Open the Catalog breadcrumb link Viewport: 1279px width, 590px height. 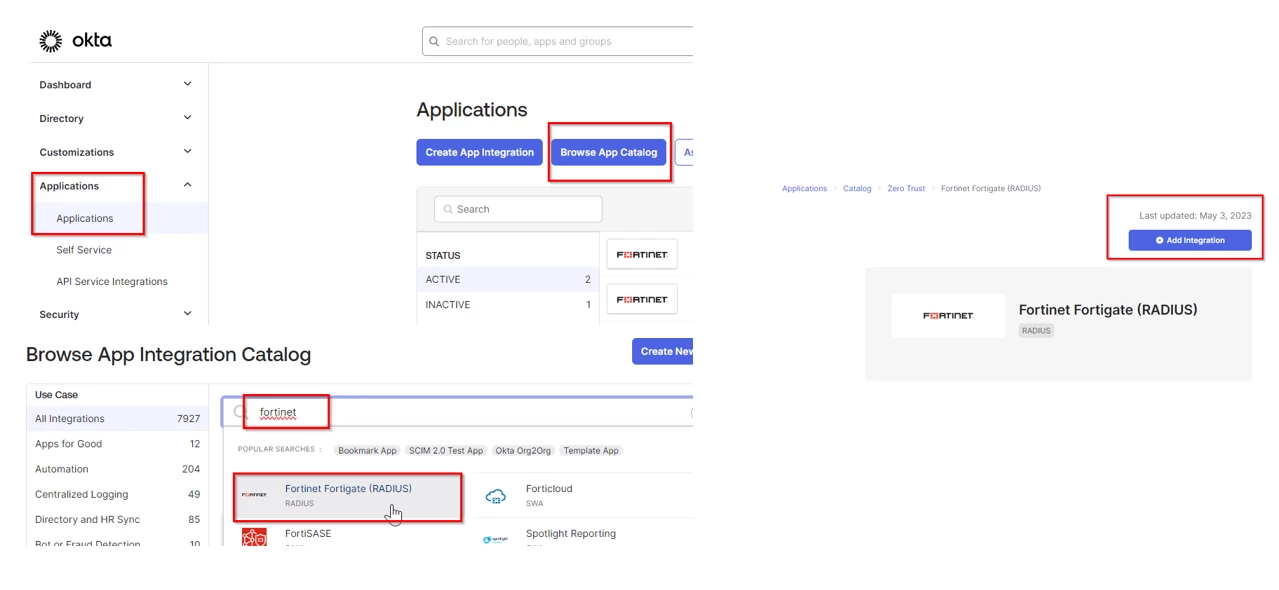tap(857, 188)
